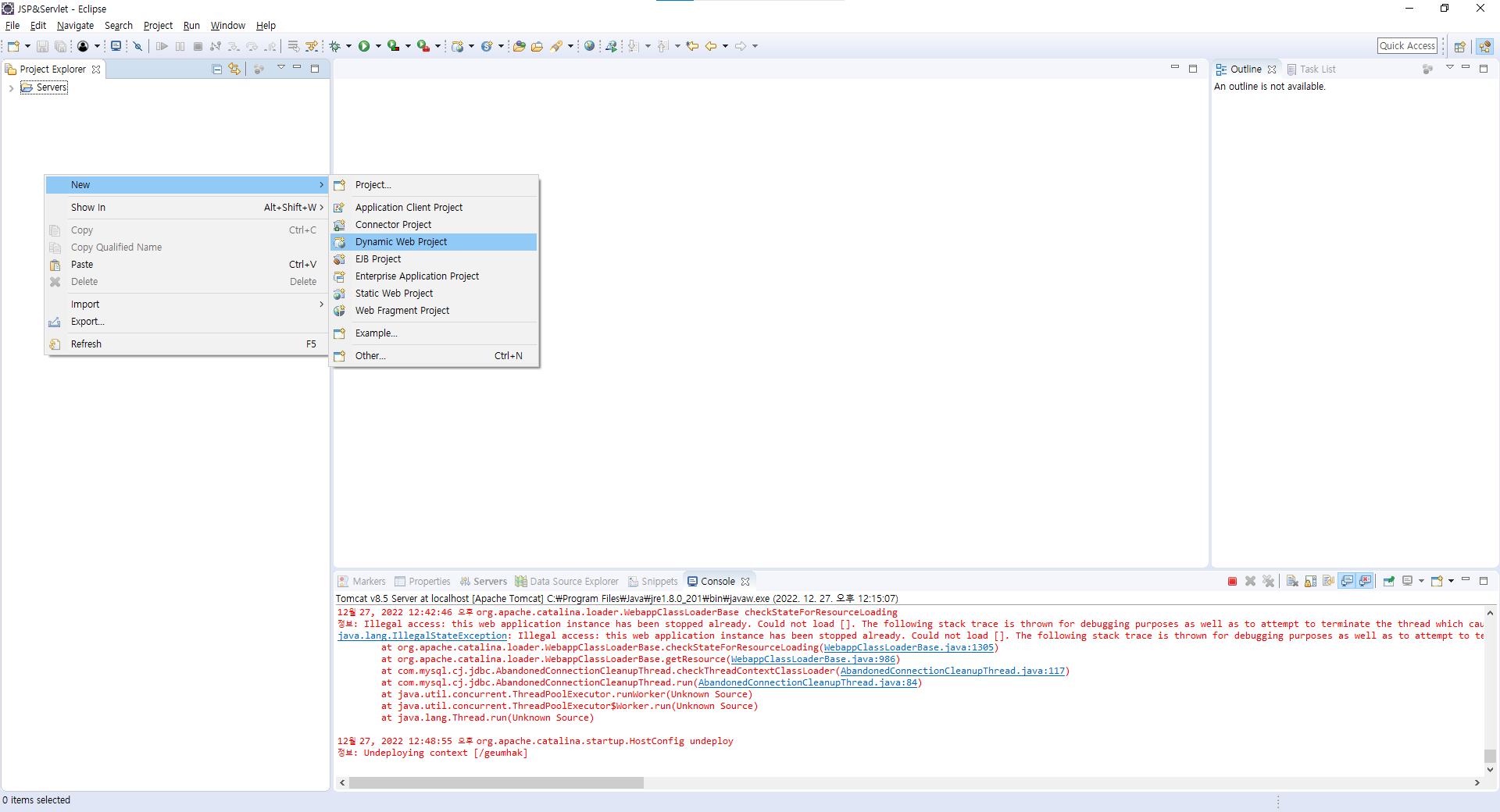The height and width of the screenshot is (812, 1500).
Task: Click the Open Type toolbar icon
Action: tap(520, 46)
